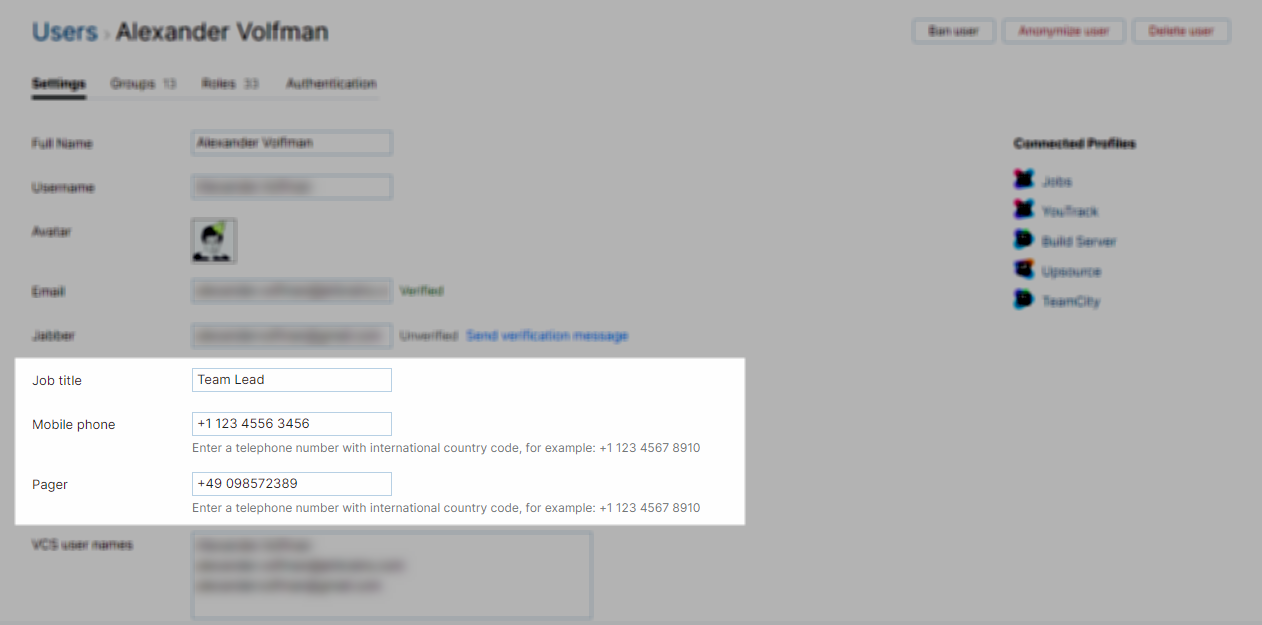Open the Jobs connected profile icon
The height and width of the screenshot is (625, 1262).
(1023, 181)
